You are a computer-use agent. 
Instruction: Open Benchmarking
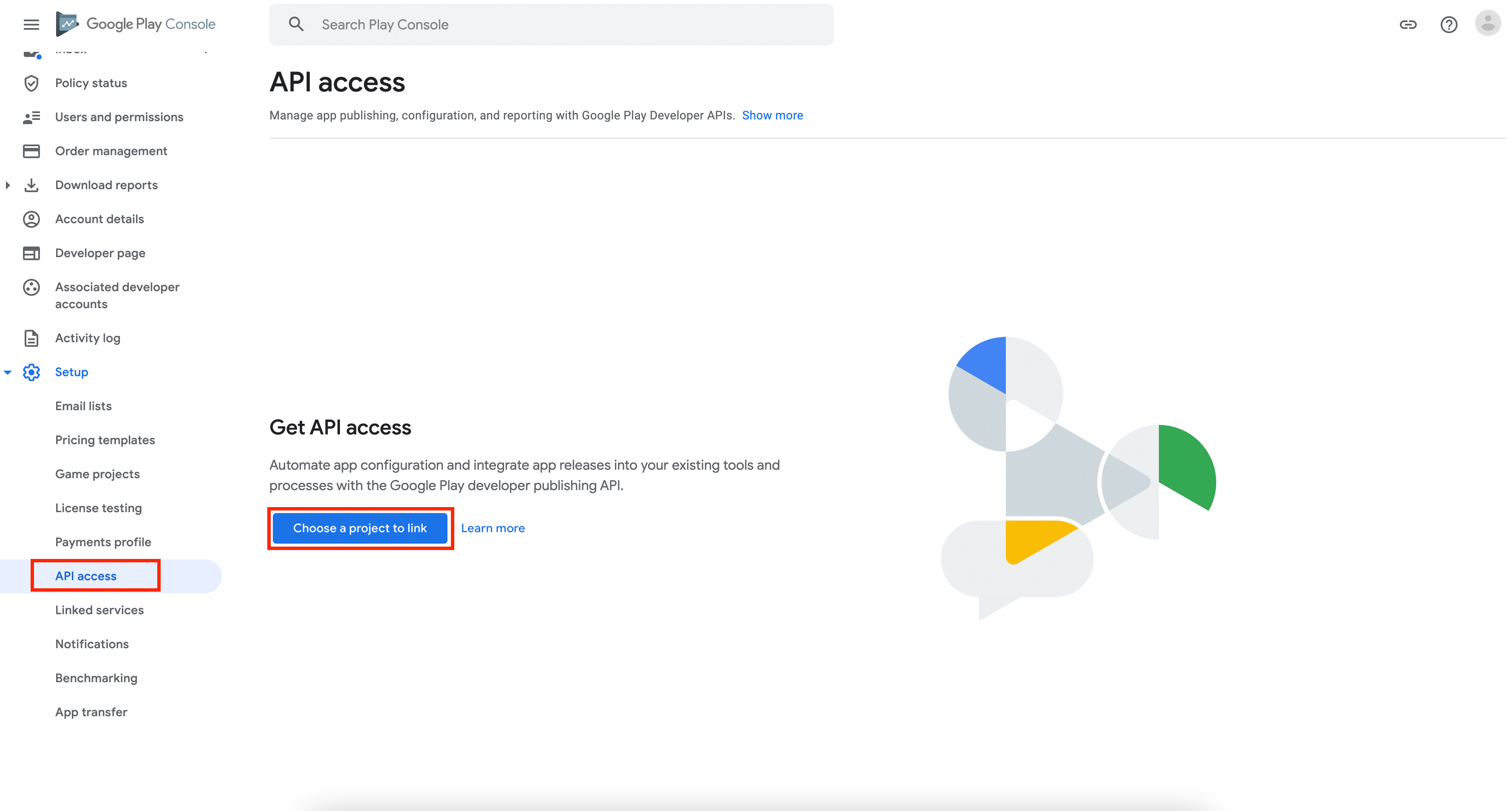coord(96,678)
